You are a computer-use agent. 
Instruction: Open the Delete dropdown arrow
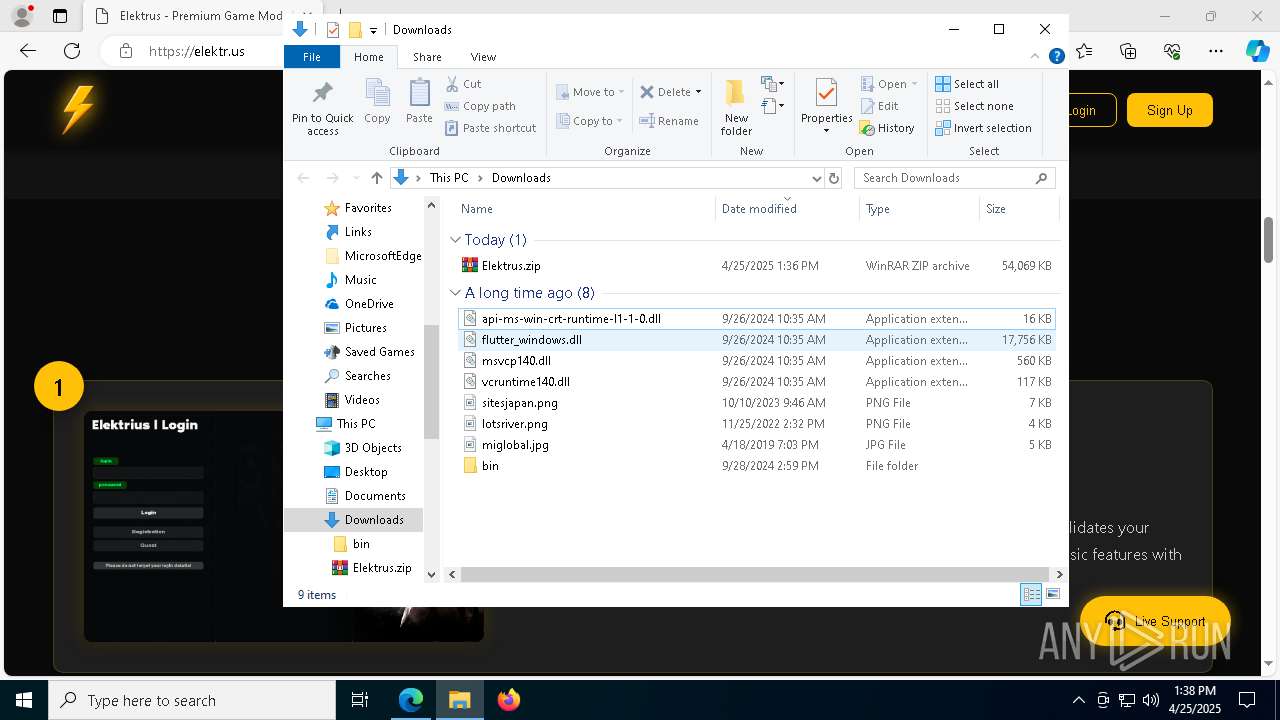tap(698, 92)
